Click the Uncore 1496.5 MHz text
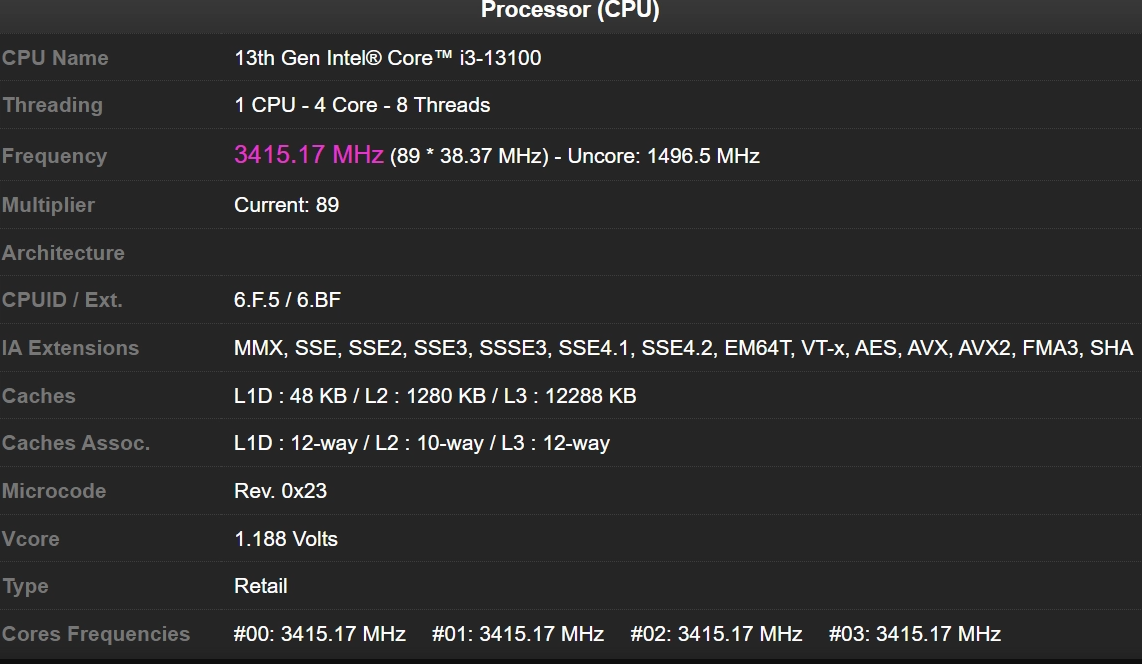Image resolution: width=1142 pixels, height=664 pixels. [x=663, y=156]
